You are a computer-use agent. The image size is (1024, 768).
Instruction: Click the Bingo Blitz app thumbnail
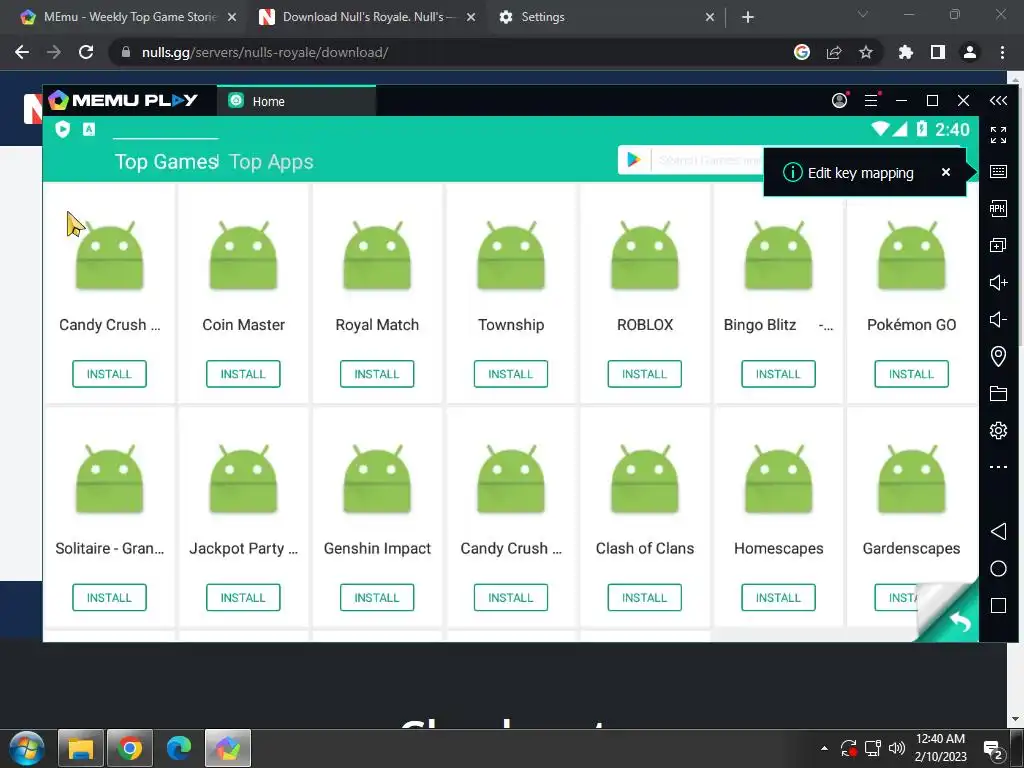(x=778, y=255)
